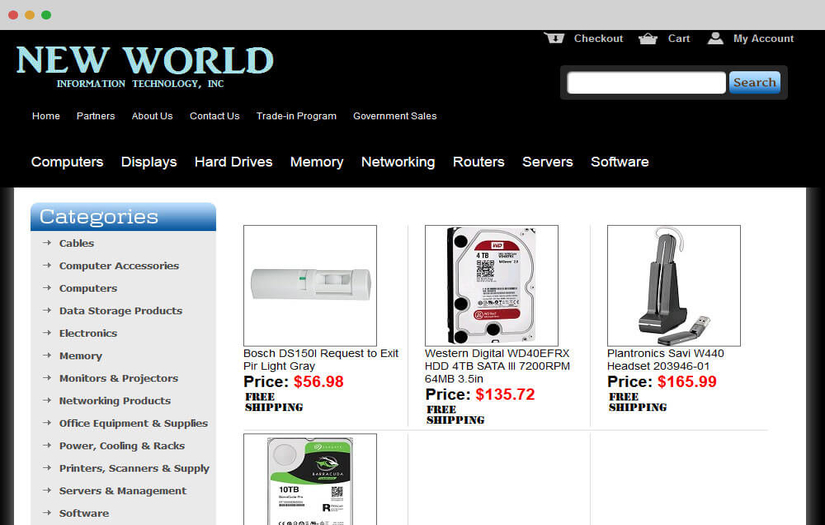The image size is (825, 525).
Task: Click the Categories panel header
Action: [x=123, y=217]
